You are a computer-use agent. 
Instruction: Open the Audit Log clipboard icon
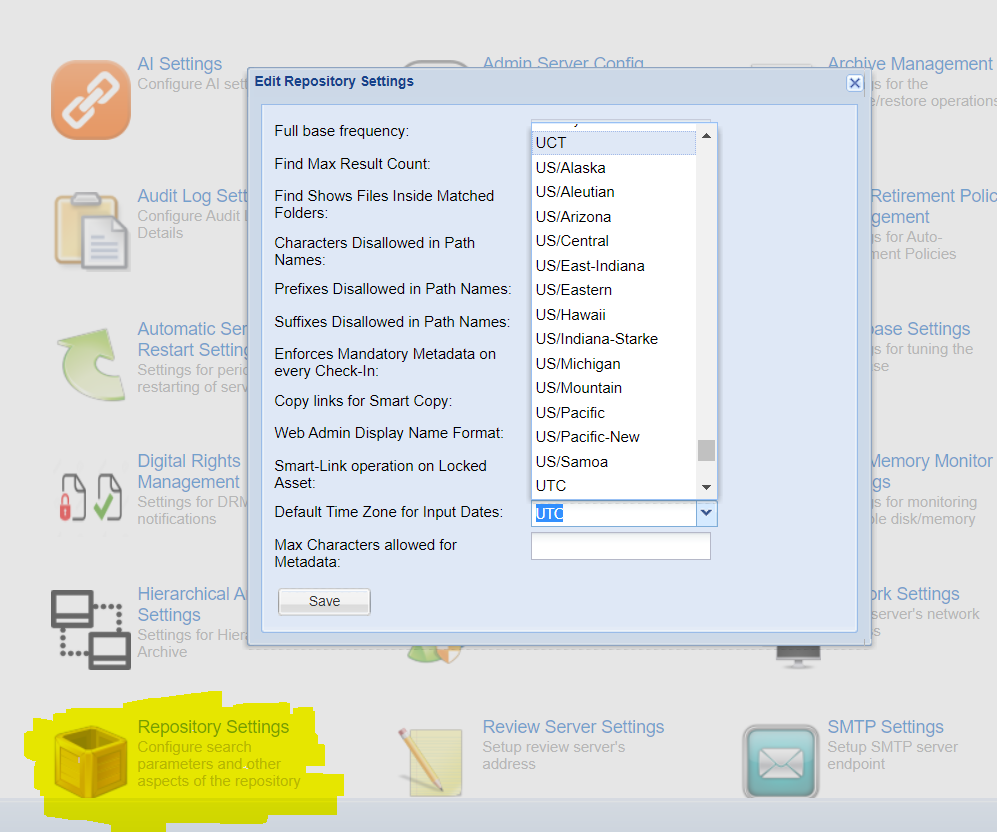pyautogui.click(x=91, y=230)
